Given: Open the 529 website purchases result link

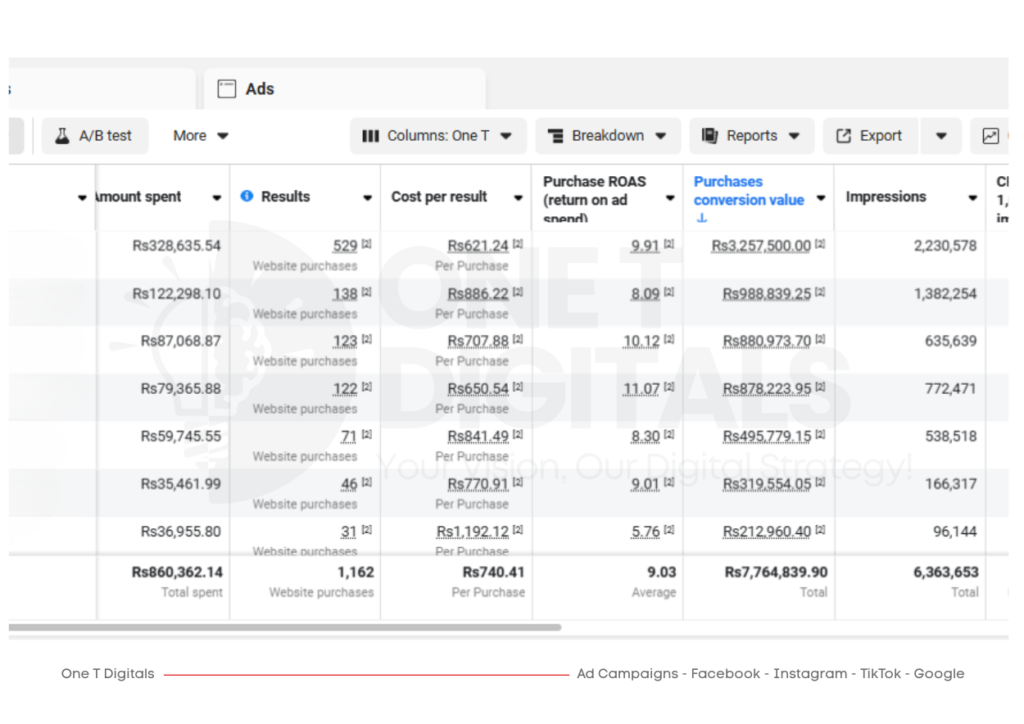Looking at the screenshot, I should [x=344, y=246].
